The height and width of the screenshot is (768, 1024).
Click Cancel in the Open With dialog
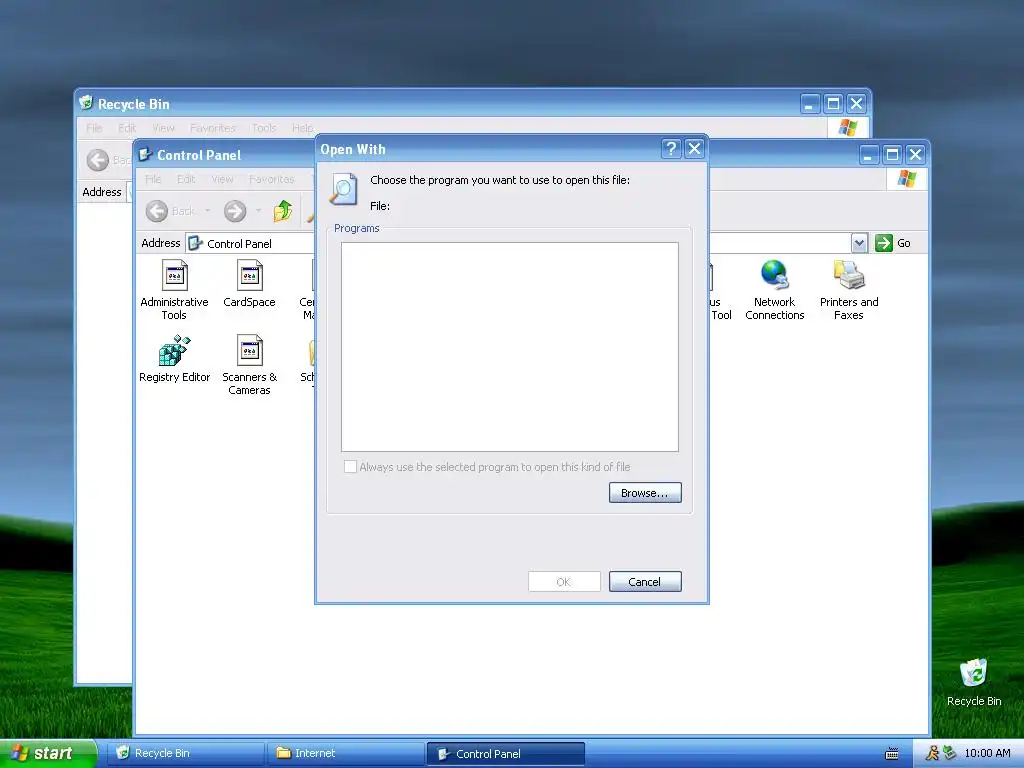645,581
